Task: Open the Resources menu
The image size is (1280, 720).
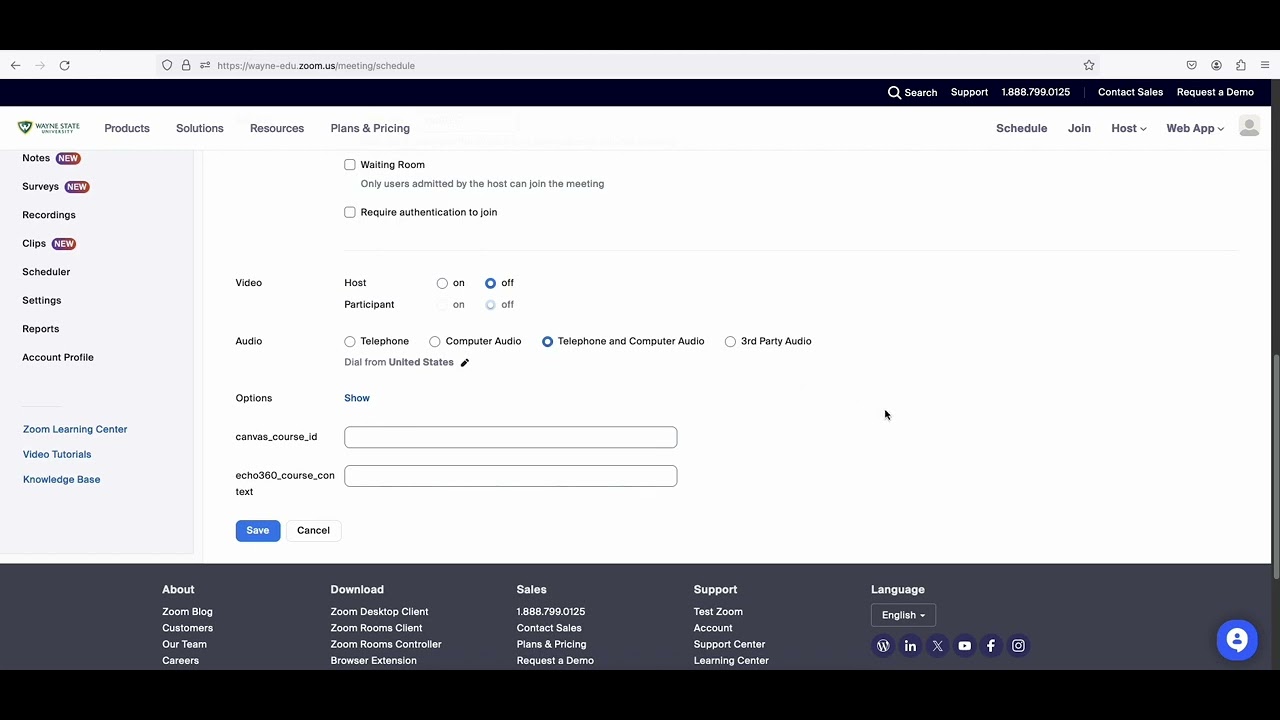Action: point(277,128)
